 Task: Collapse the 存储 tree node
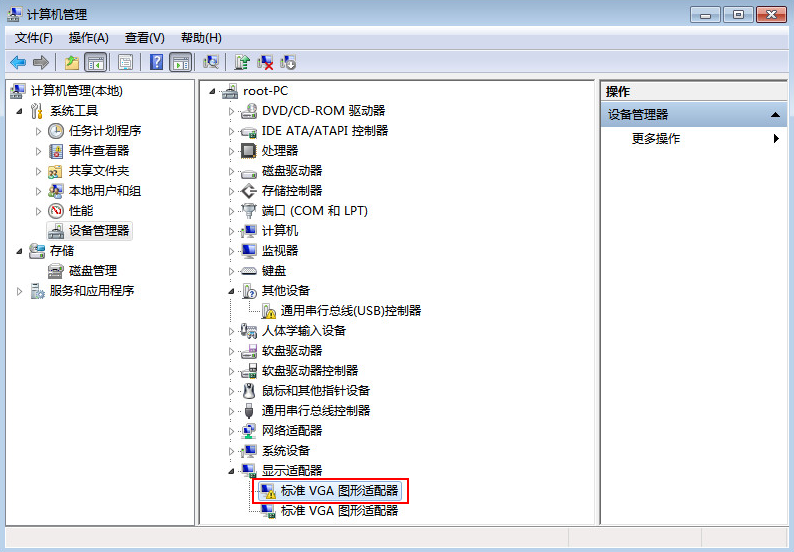click(x=19, y=251)
